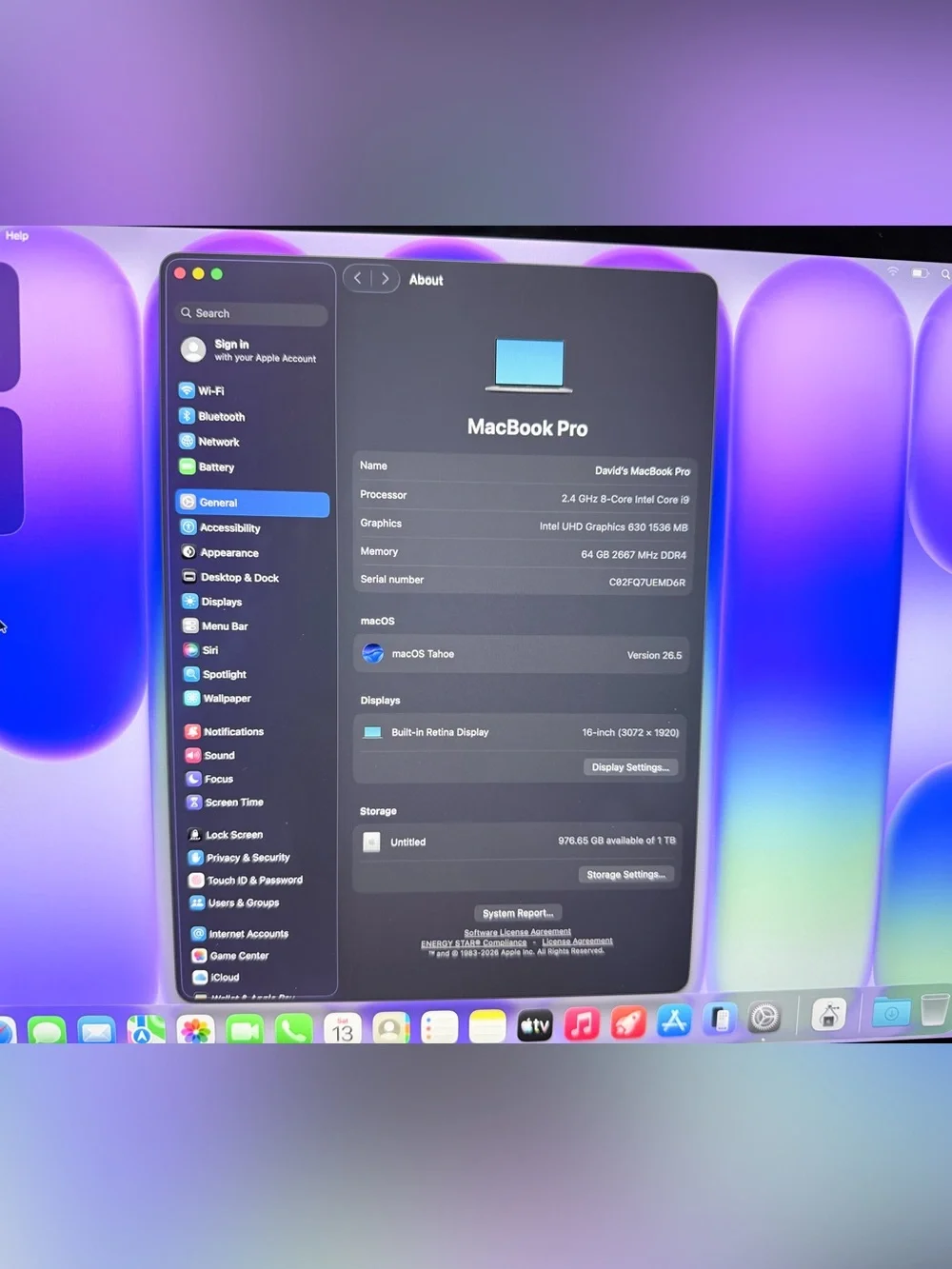Click the serial number value C02FQ7UEMD6R
The image size is (952, 1269).
tap(647, 583)
